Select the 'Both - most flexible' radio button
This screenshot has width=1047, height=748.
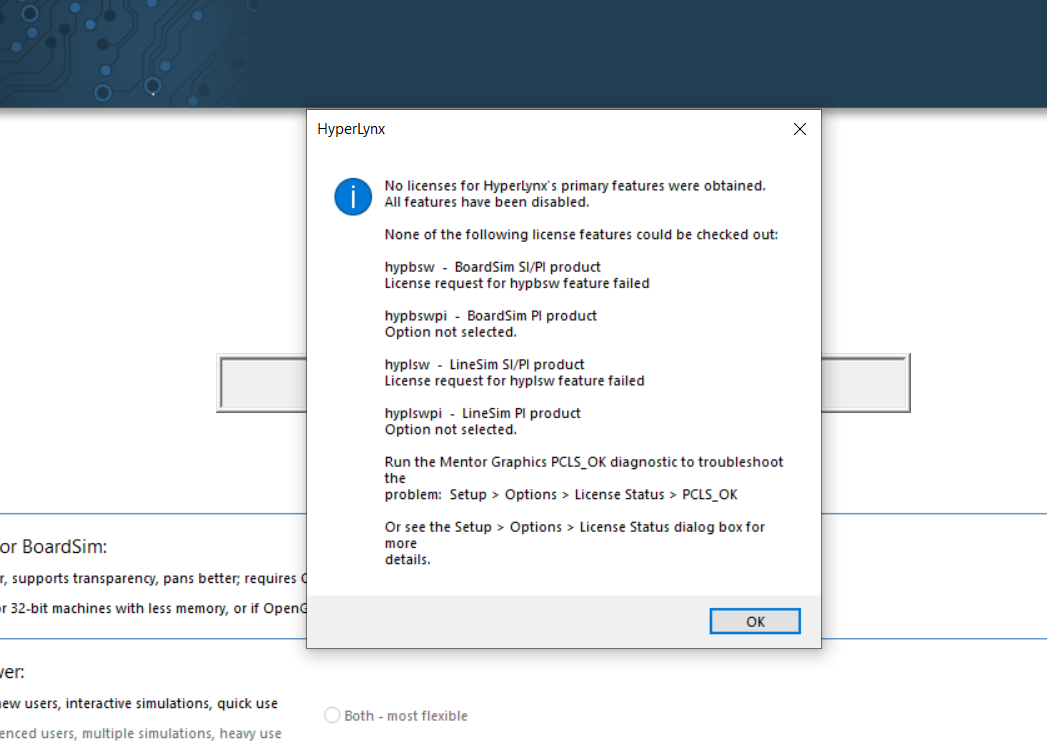[332, 715]
